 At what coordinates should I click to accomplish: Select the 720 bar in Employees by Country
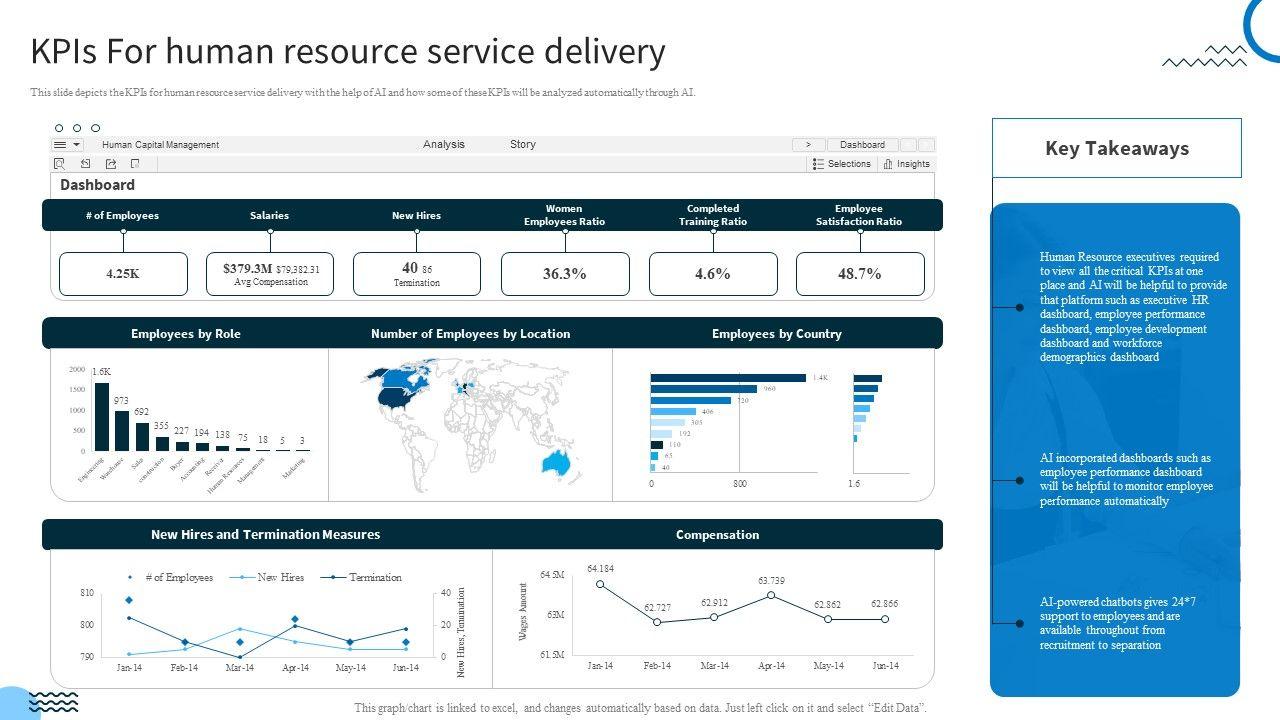tap(691, 400)
